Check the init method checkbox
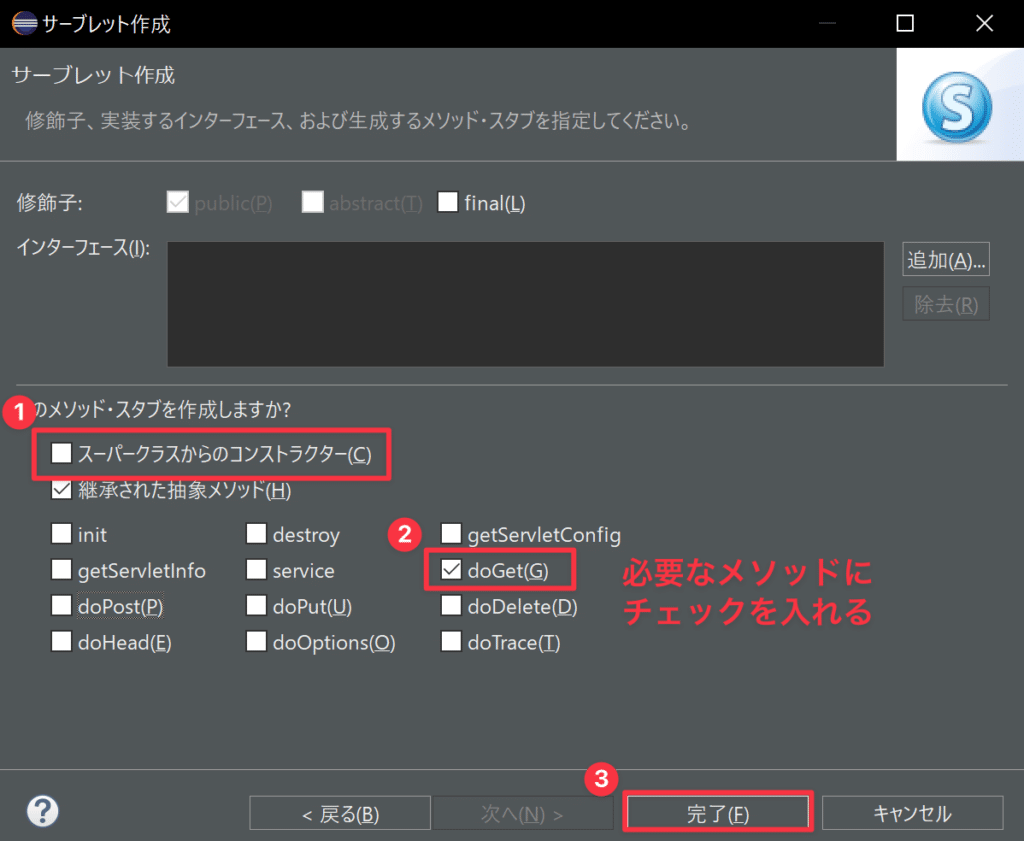Screen dimensions: 1024x841 click(x=62, y=535)
